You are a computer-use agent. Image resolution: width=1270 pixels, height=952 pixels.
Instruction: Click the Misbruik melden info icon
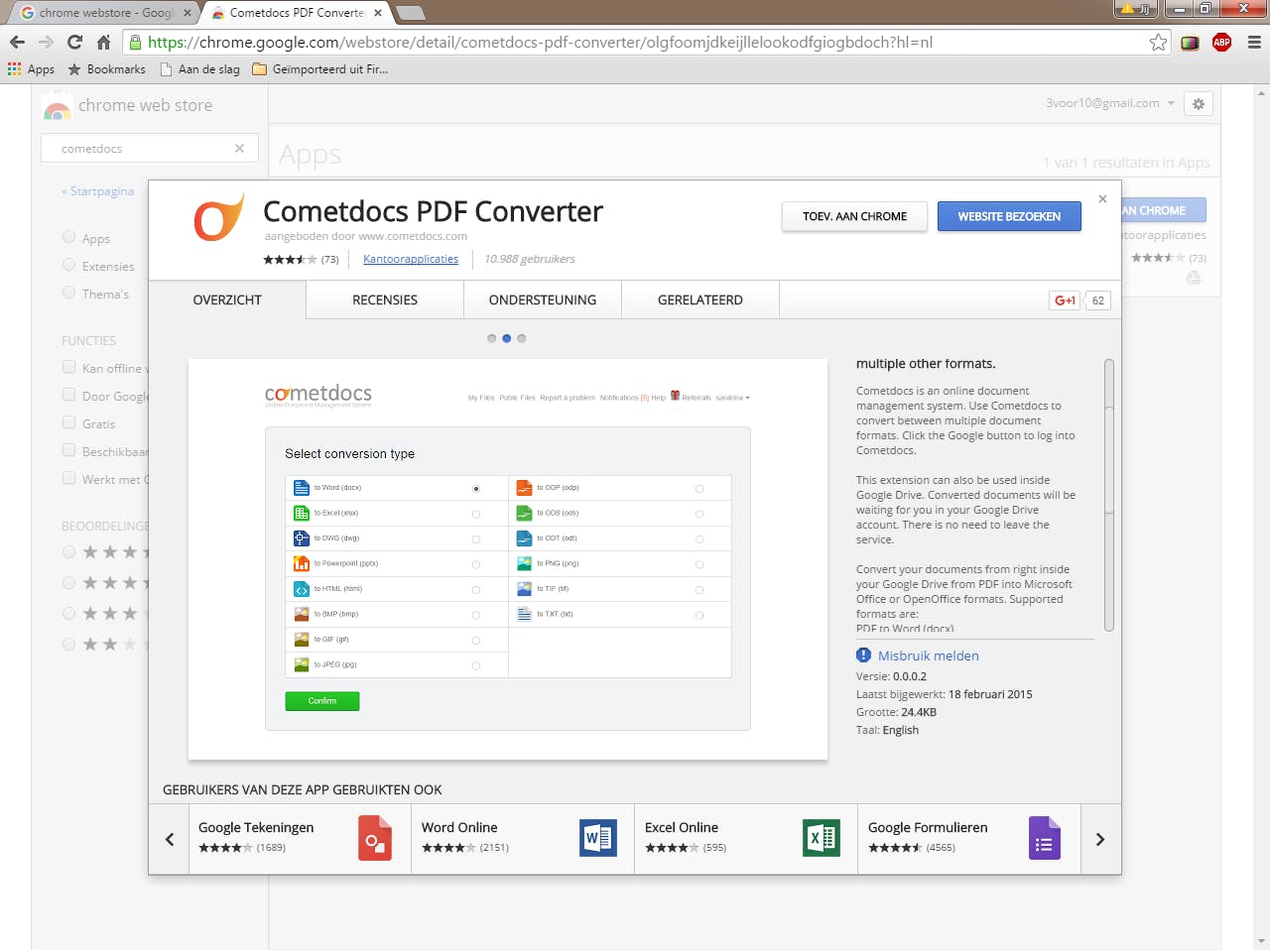pyautogui.click(x=864, y=655)
